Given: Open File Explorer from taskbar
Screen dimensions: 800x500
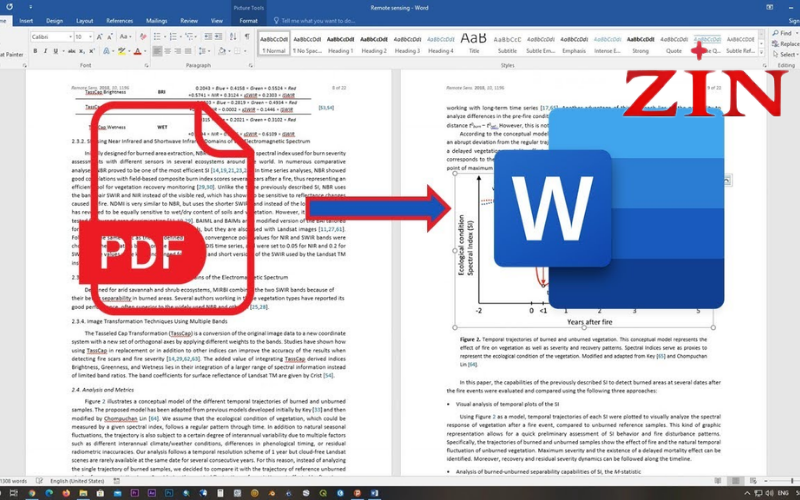Looking at the screenshot, I should pyautogui.click(x=83, y=493).
